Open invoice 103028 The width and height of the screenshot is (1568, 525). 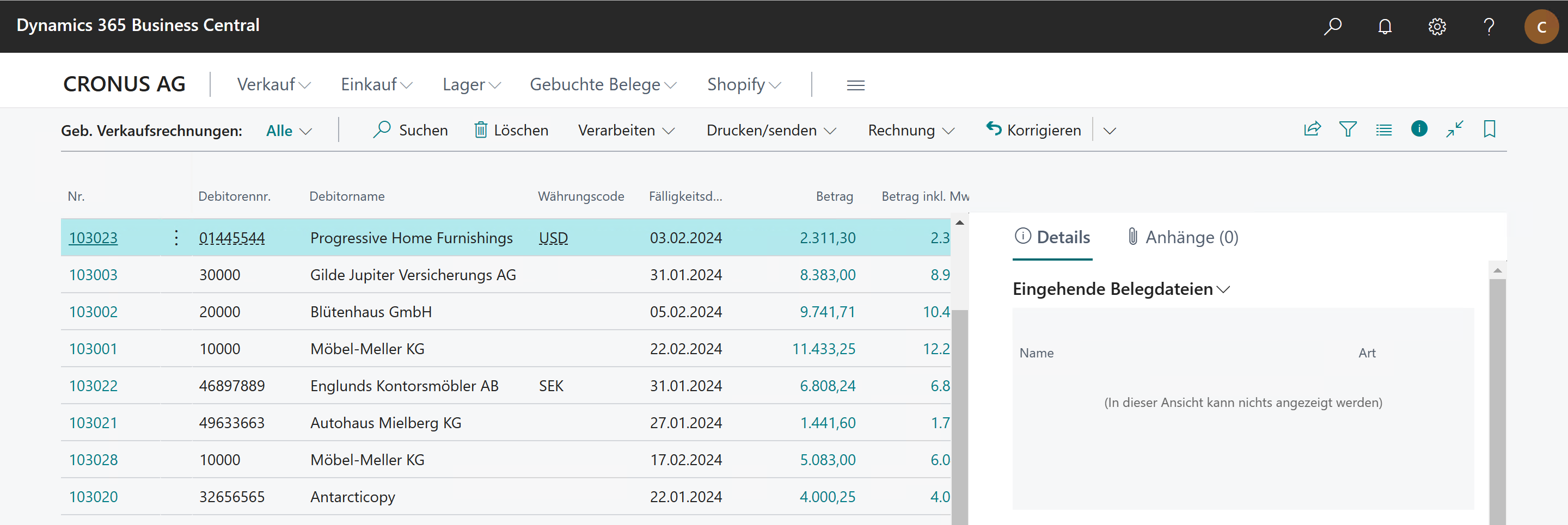93,460
